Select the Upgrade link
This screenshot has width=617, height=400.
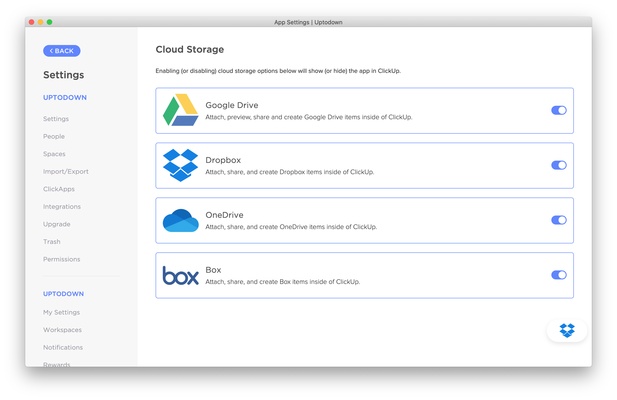point(57,224)
